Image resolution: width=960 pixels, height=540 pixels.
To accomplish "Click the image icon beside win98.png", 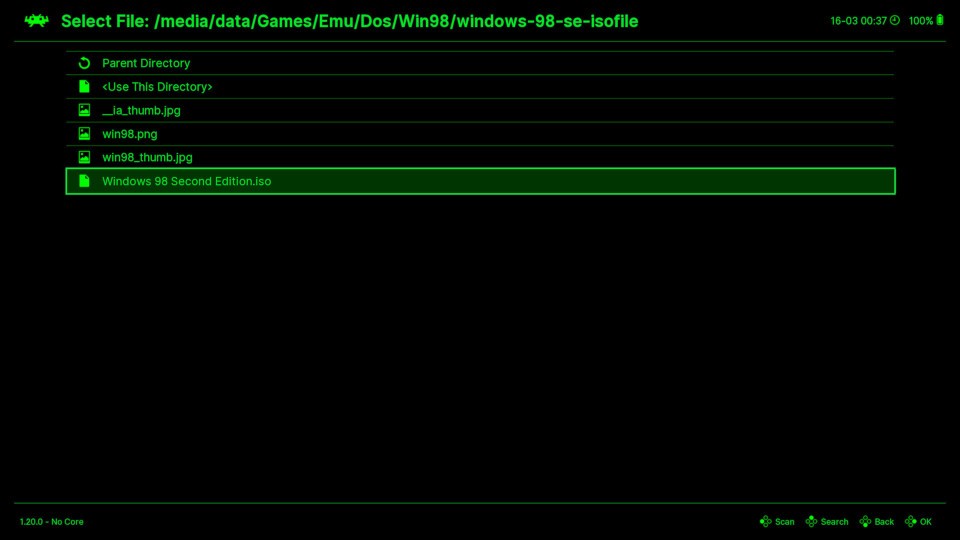I will [84, 133].
